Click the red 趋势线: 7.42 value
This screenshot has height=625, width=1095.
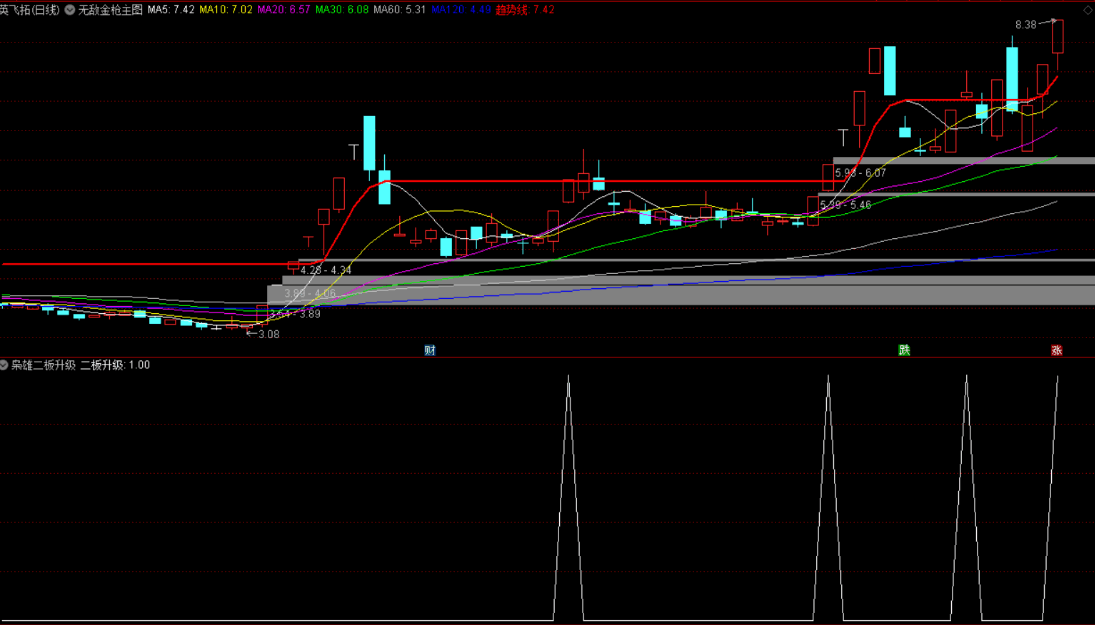tap(525, 10)
